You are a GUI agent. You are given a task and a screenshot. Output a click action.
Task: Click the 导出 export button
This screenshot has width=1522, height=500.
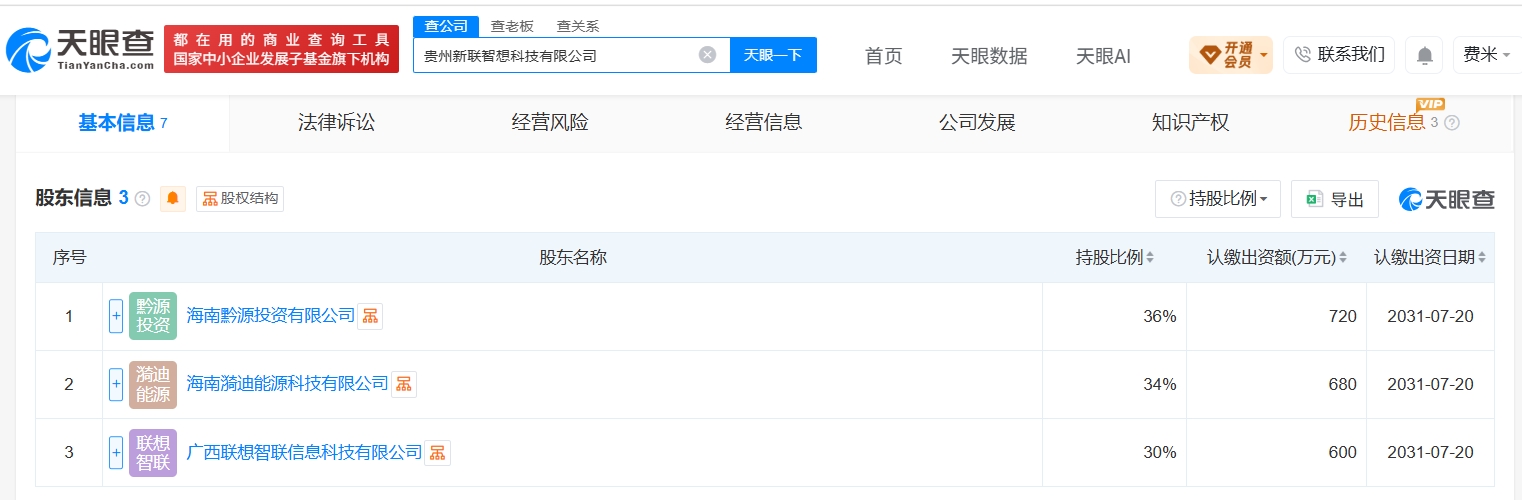(1335, 199)
